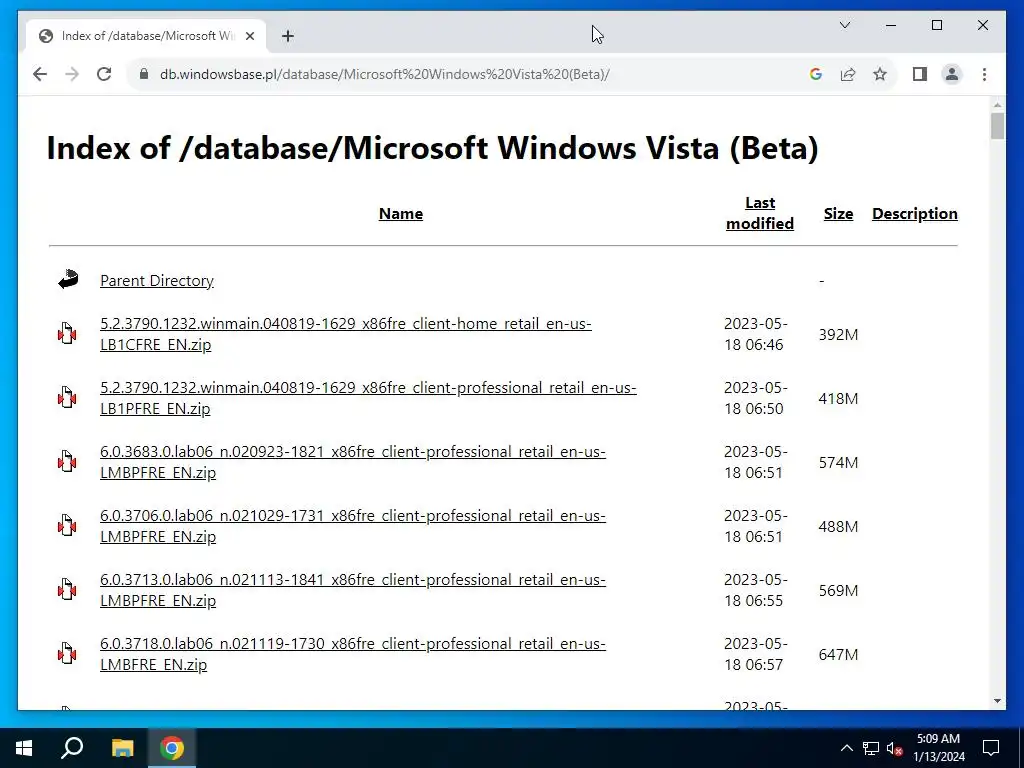Click the scrollbar down arrow
The width and height of the screenshot is (1024, 768).
(997, 701)
